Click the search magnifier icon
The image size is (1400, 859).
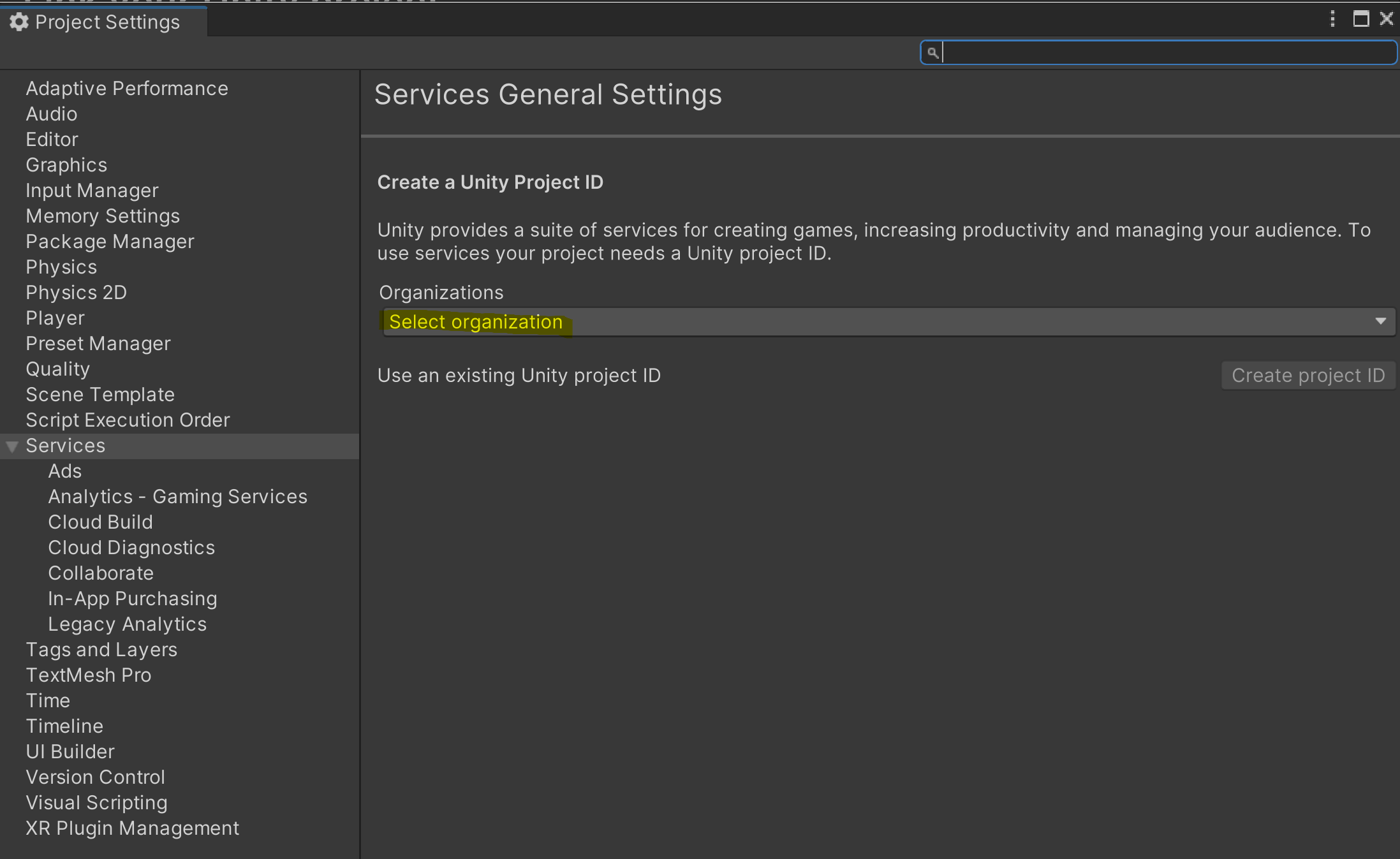coord(932,52)
